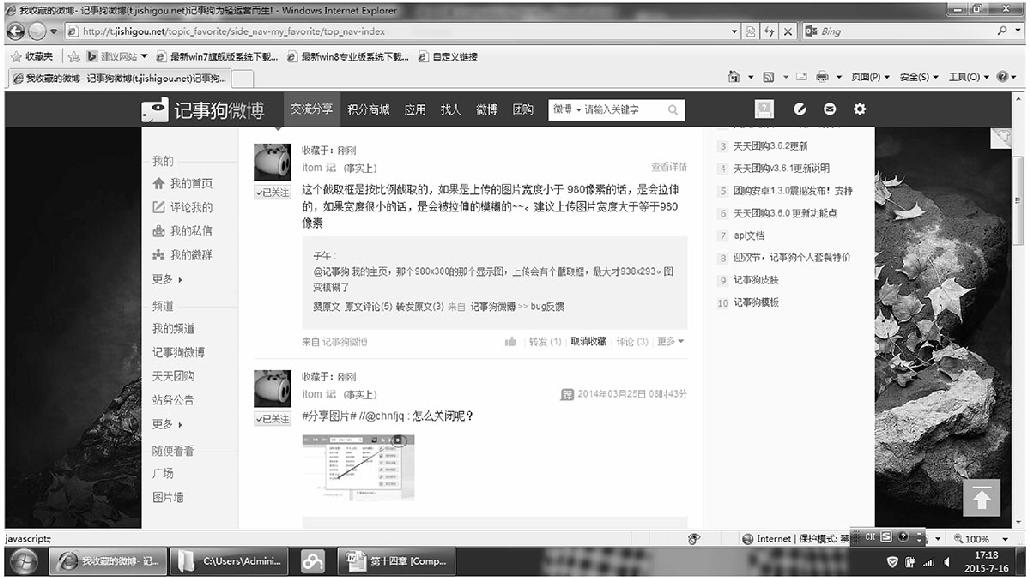Viewport: 1030px width, 578px height.
Task: Expand 更多 under the 频道 sidebar section
Action: [168, 424]
